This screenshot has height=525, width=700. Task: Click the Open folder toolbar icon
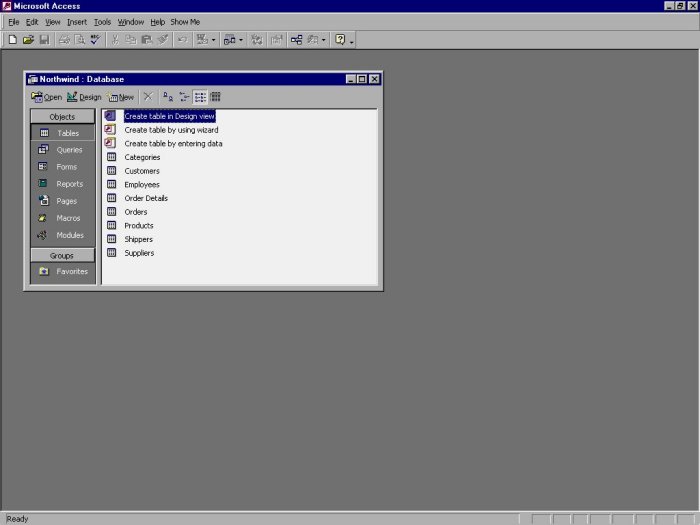point(28,39)
